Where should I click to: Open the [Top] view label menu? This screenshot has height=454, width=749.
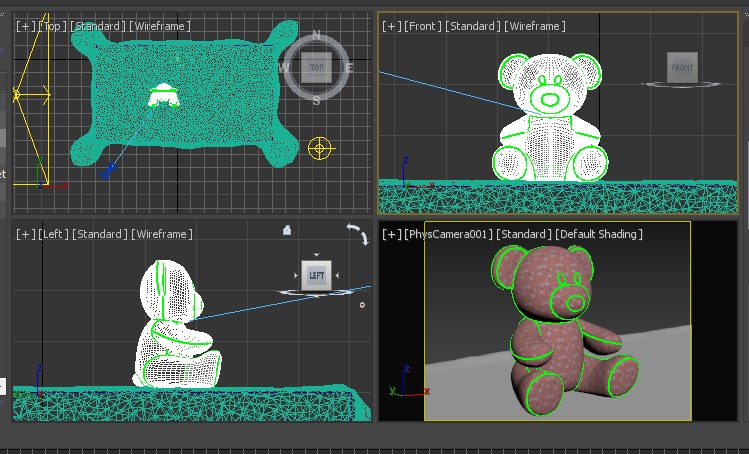tap(51, 25)
